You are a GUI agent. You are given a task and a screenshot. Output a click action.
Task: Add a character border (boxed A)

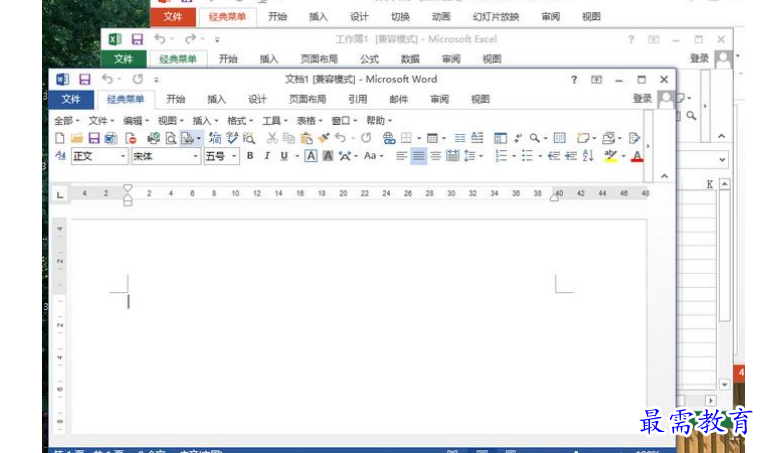click(311, 156)
